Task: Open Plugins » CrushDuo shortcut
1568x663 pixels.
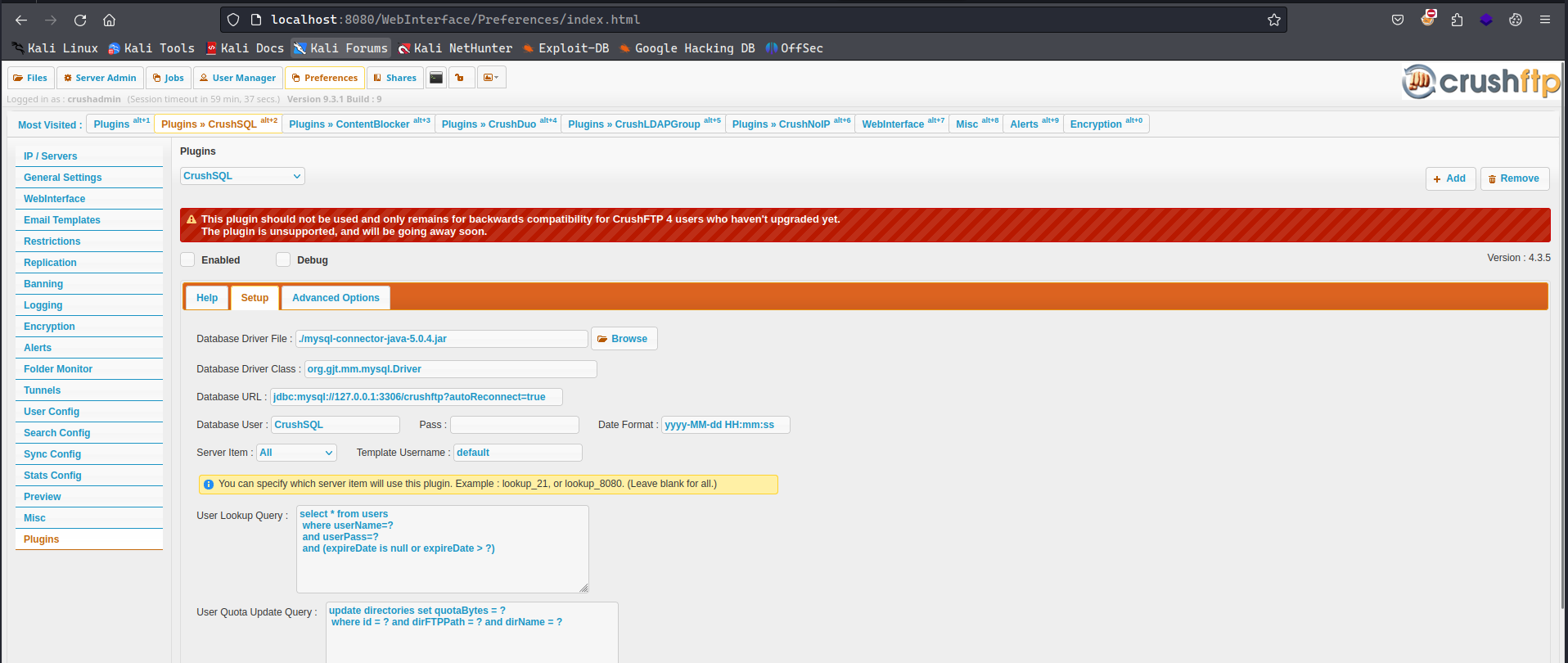Action: pyautogui.click(x=498, y=124)
